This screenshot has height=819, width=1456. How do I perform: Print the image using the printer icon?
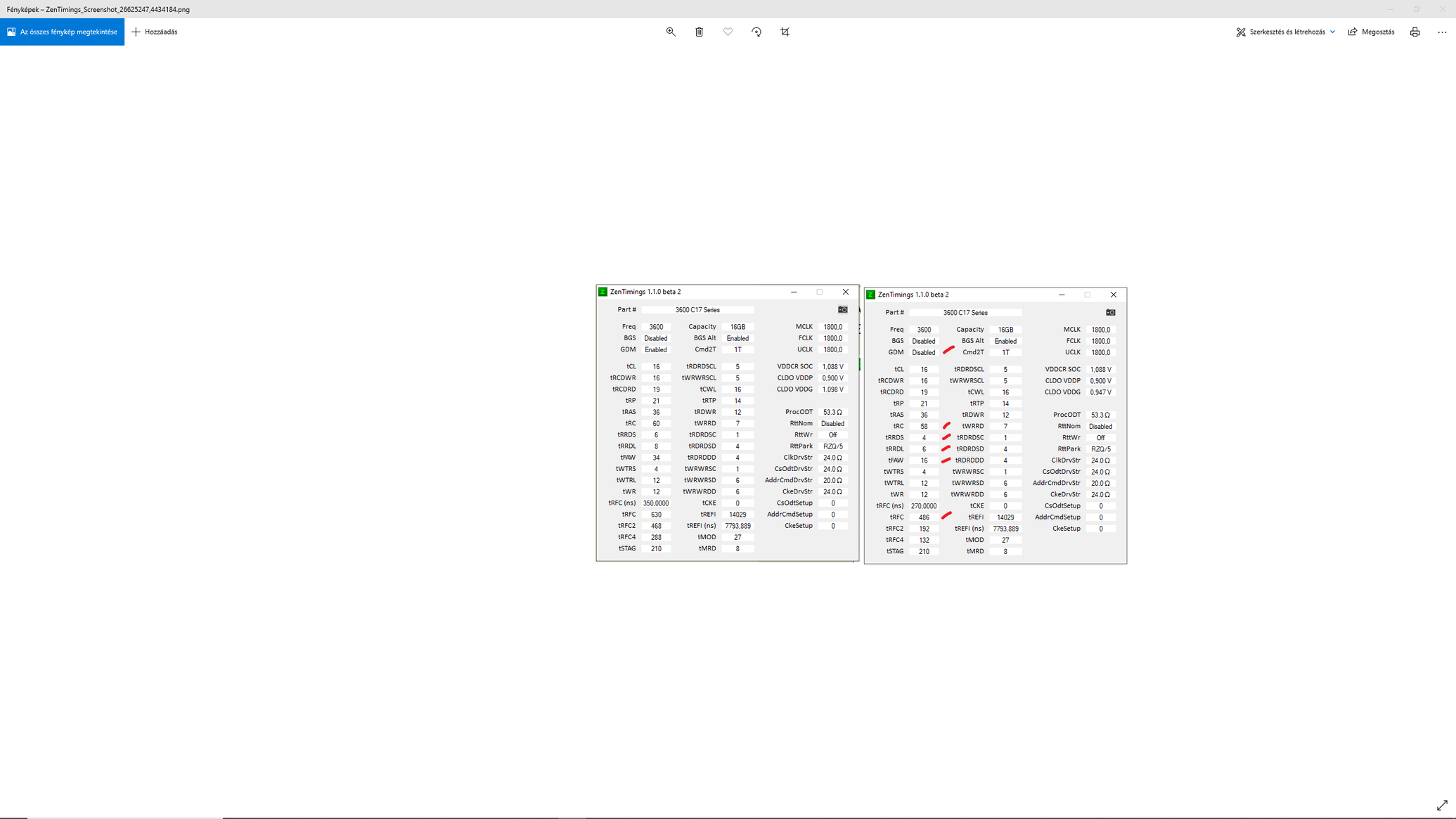pos(1415,32)
